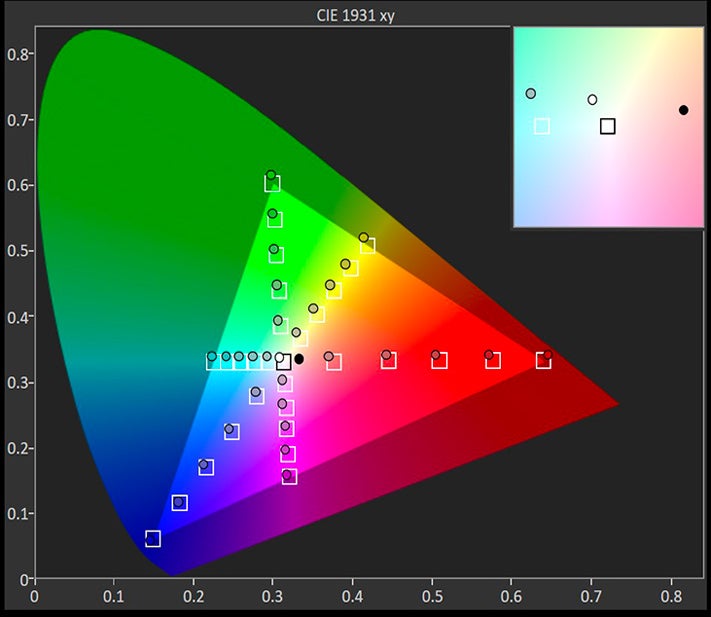Image resolution: width=711 pixels, height=617 pixels.
Task: Select the topmost green target square
Action: pos(272,184)
